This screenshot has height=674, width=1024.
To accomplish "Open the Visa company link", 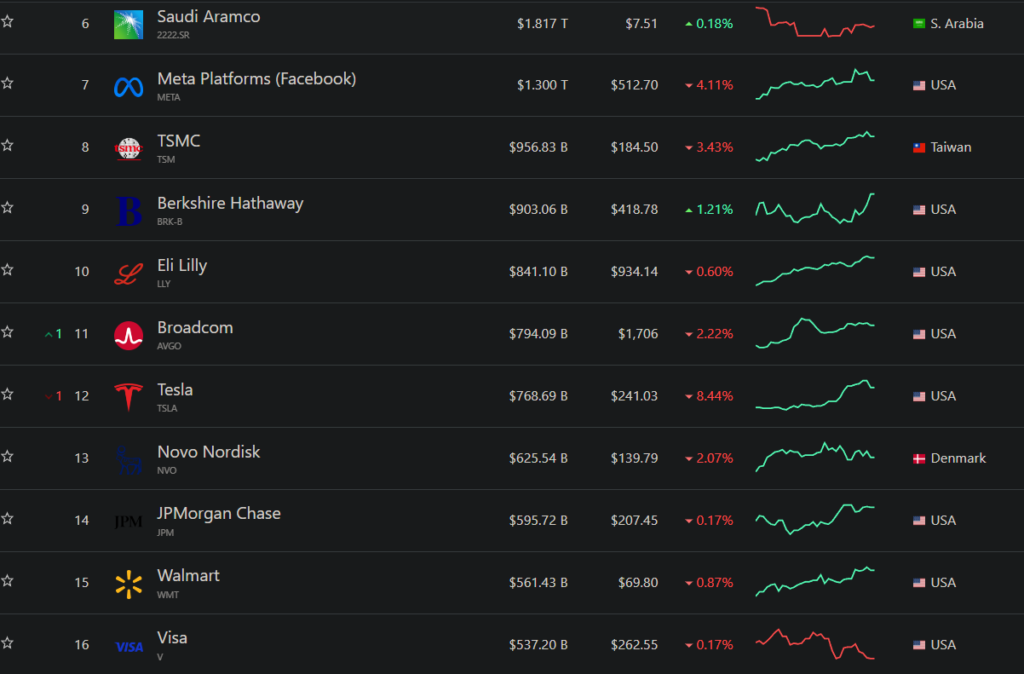I will (x=172, y=638).
